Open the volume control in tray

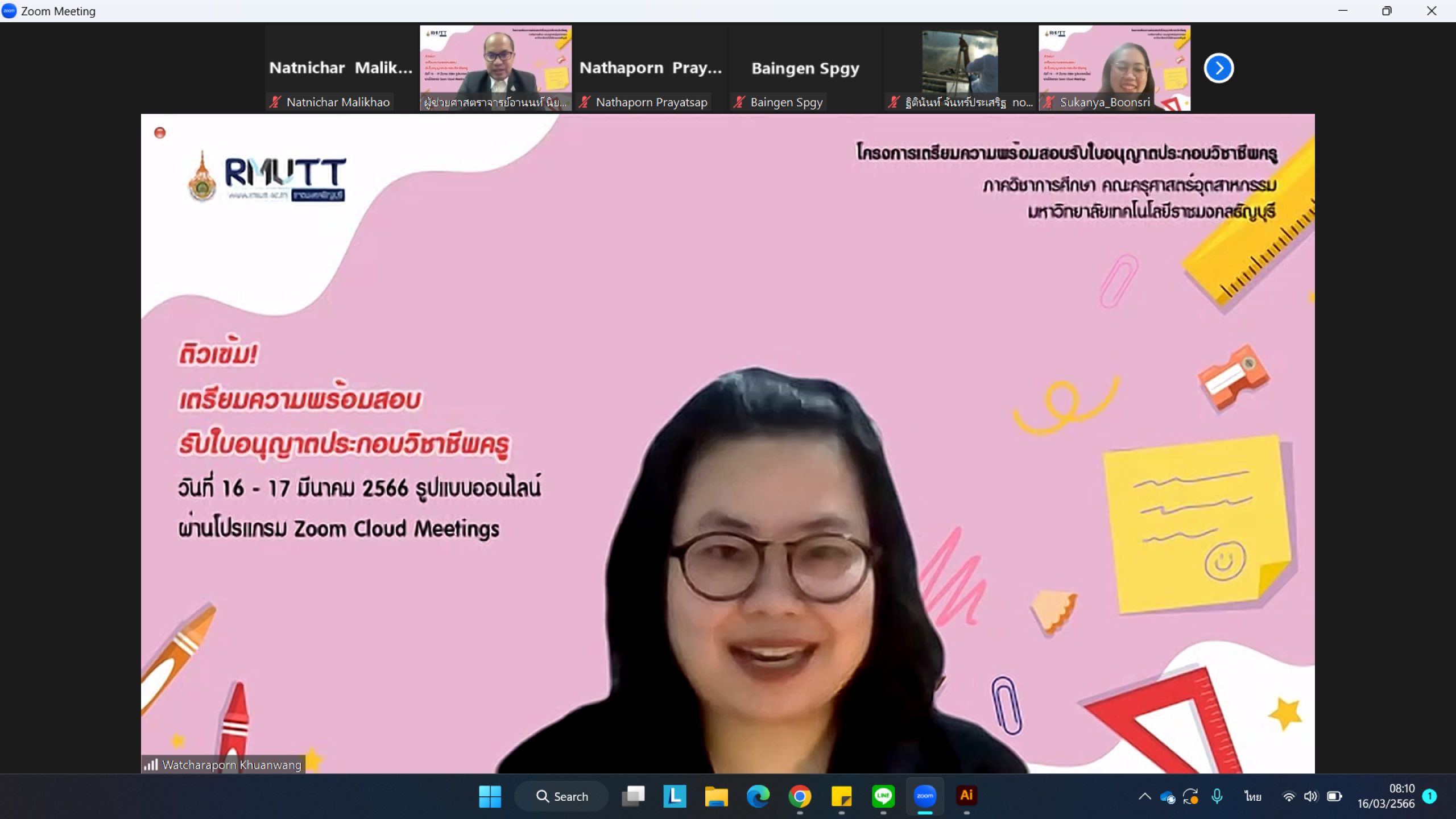(x=1311, y=796)
